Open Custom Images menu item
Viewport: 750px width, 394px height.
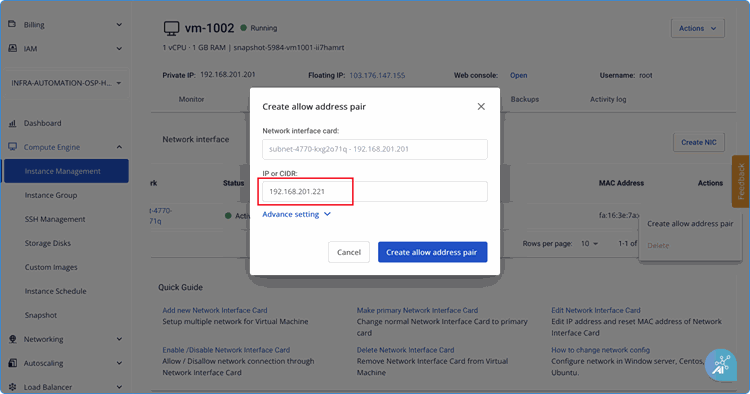[51, 267]
